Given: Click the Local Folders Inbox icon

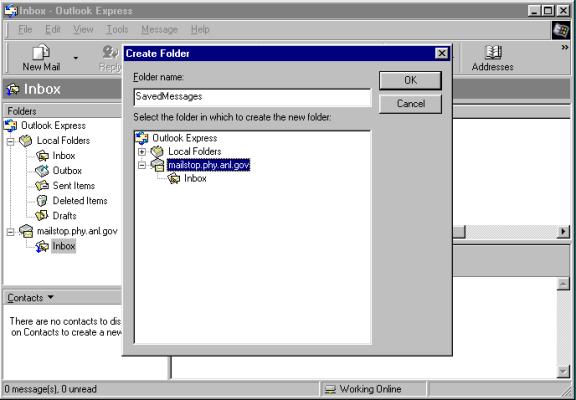Looking at the screenshot, I should click(42, 156).
